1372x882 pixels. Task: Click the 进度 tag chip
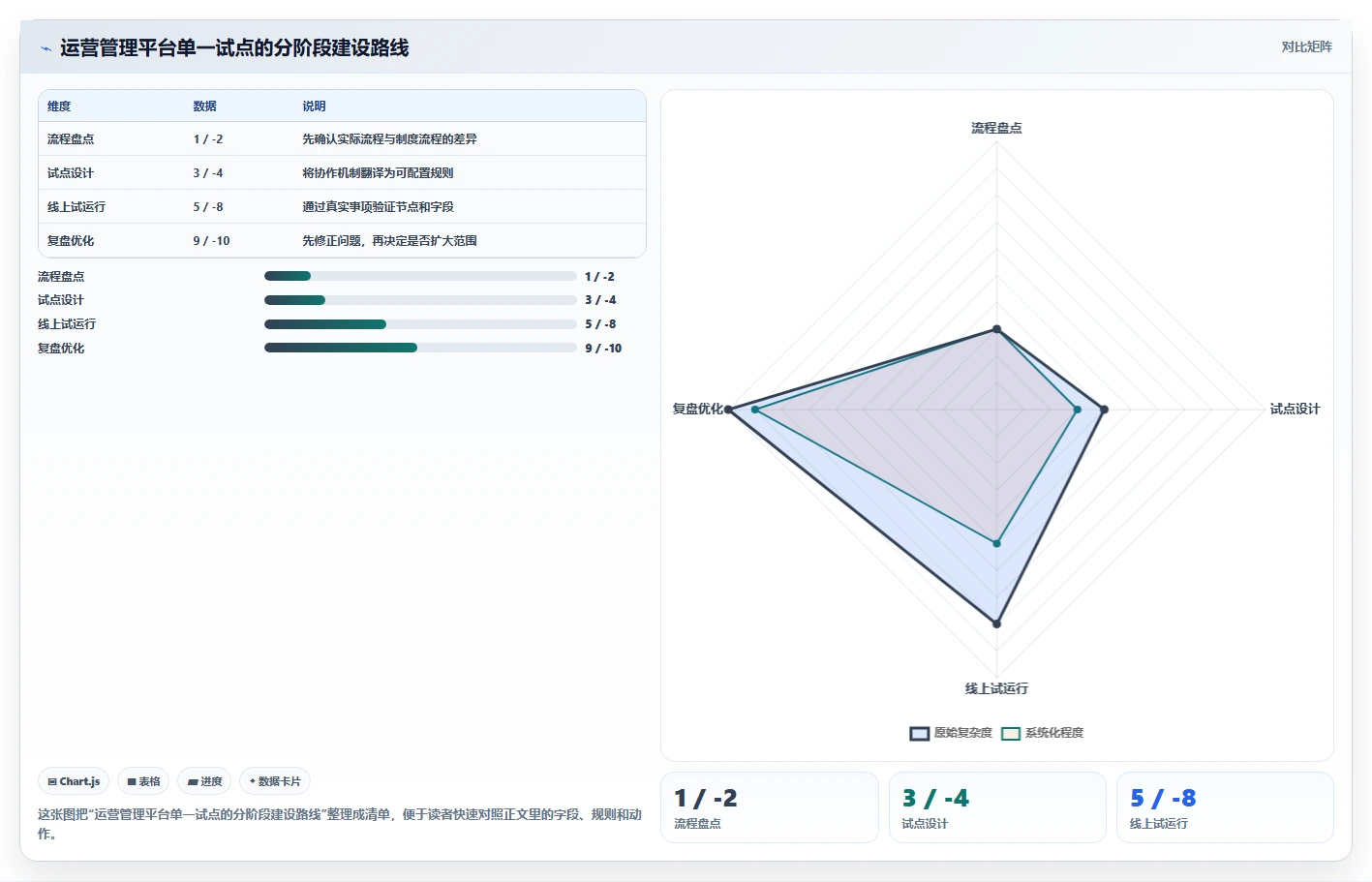click(204, 781)
